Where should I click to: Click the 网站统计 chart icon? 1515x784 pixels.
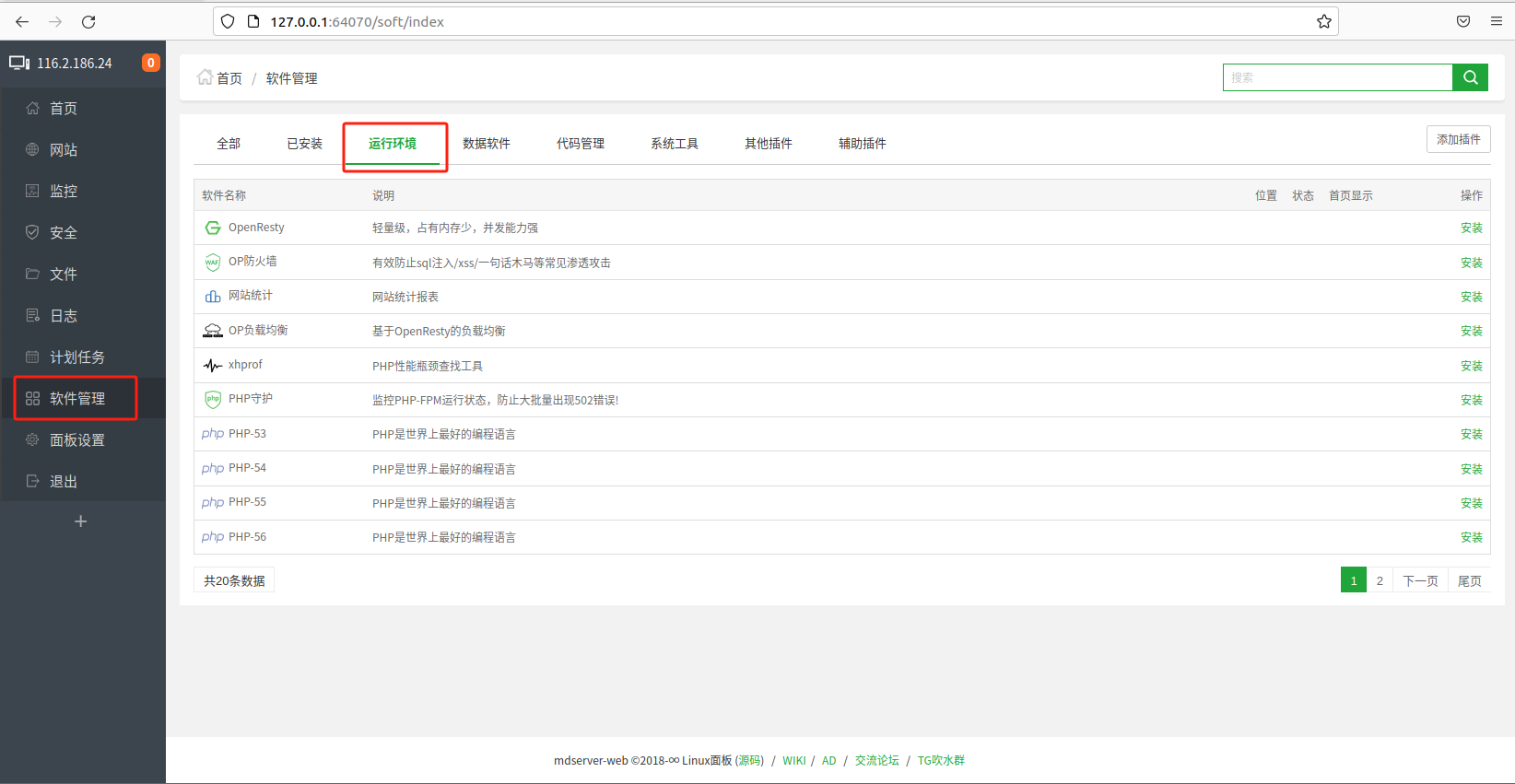[213, 296]
